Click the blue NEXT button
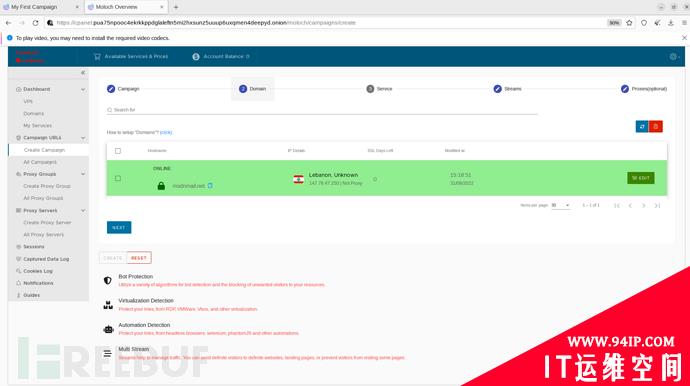The image size is (690, 386). click(119, 228)
